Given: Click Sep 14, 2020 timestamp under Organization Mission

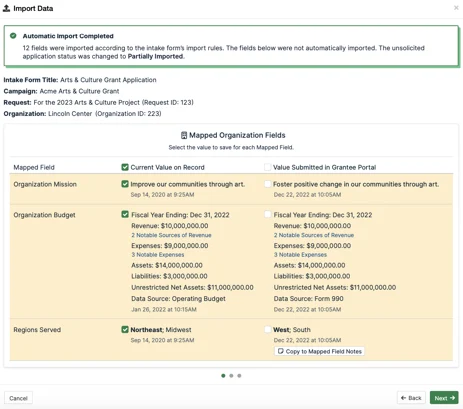Looking at the screenshot, I should [x=162, y=195].
